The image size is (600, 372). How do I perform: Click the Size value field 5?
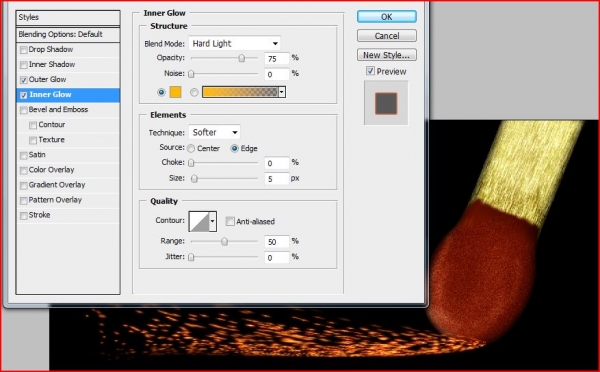point(277,179)
